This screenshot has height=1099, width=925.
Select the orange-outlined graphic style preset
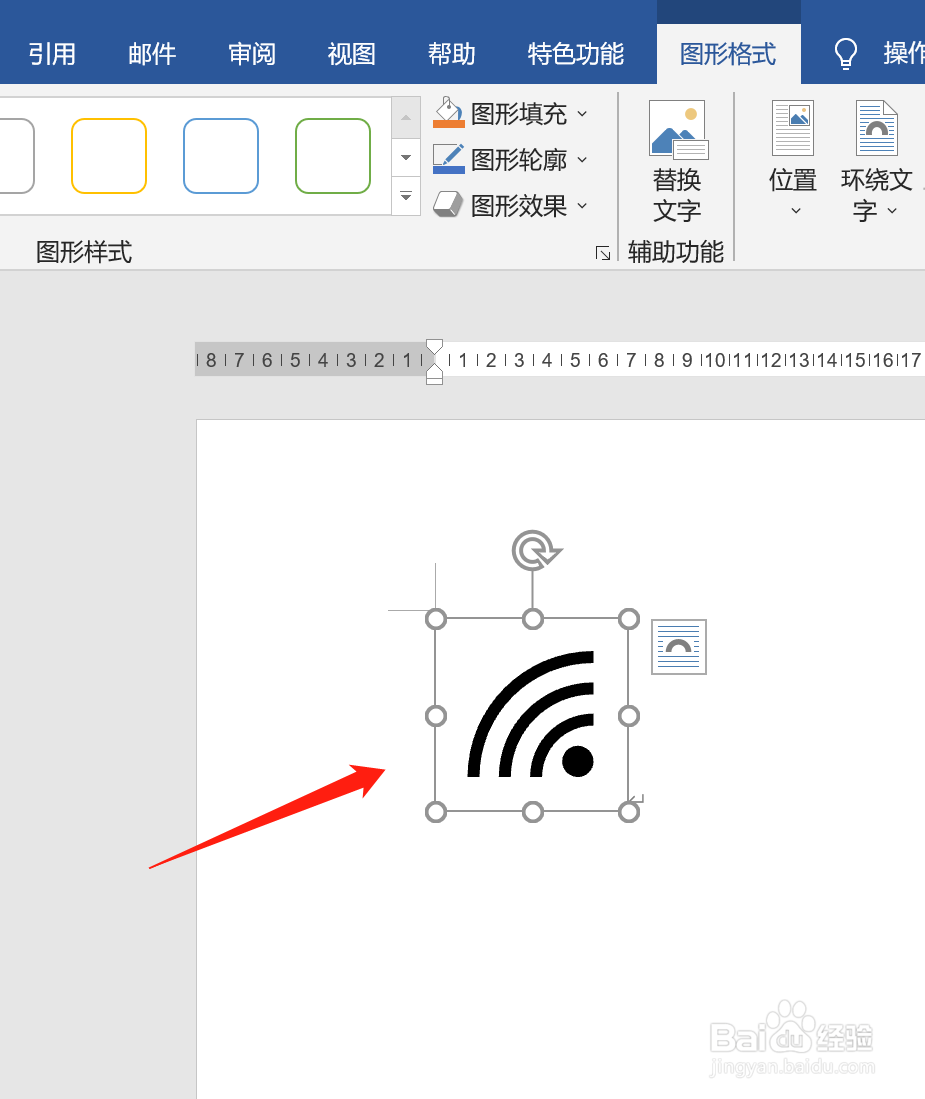109,156
